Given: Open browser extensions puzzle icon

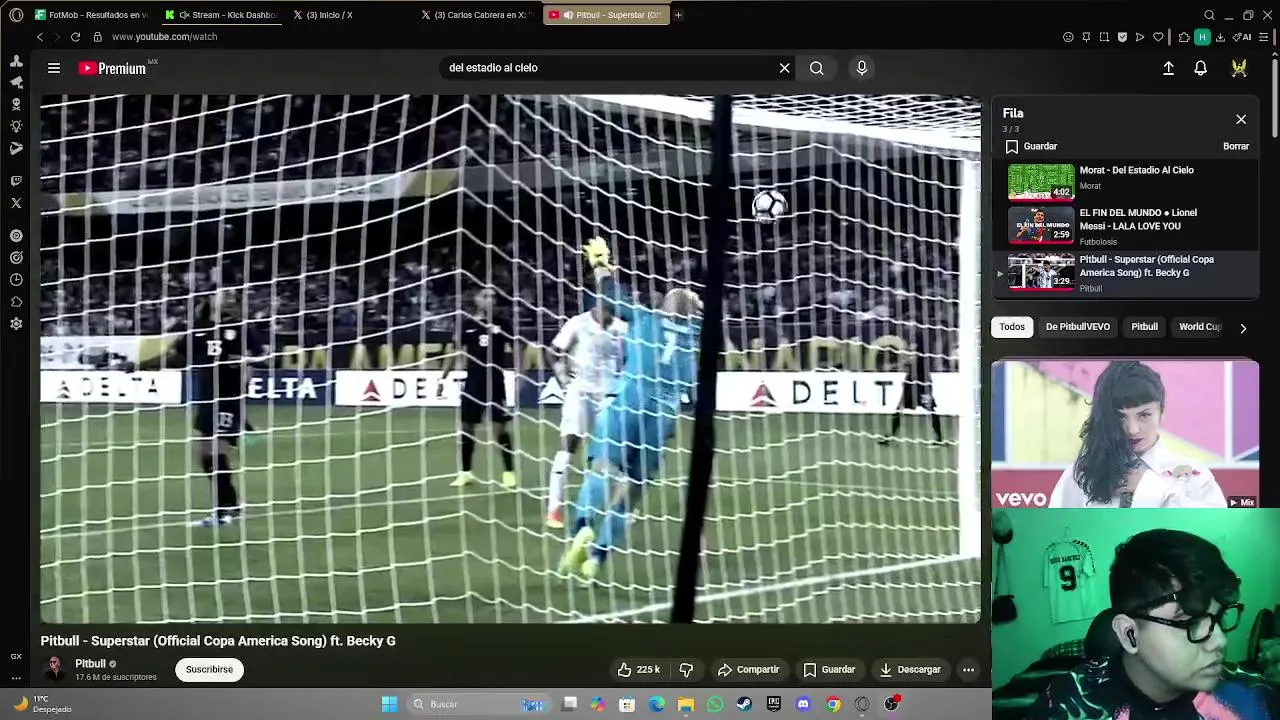Looking at the screenshot, I should 1184,37.
